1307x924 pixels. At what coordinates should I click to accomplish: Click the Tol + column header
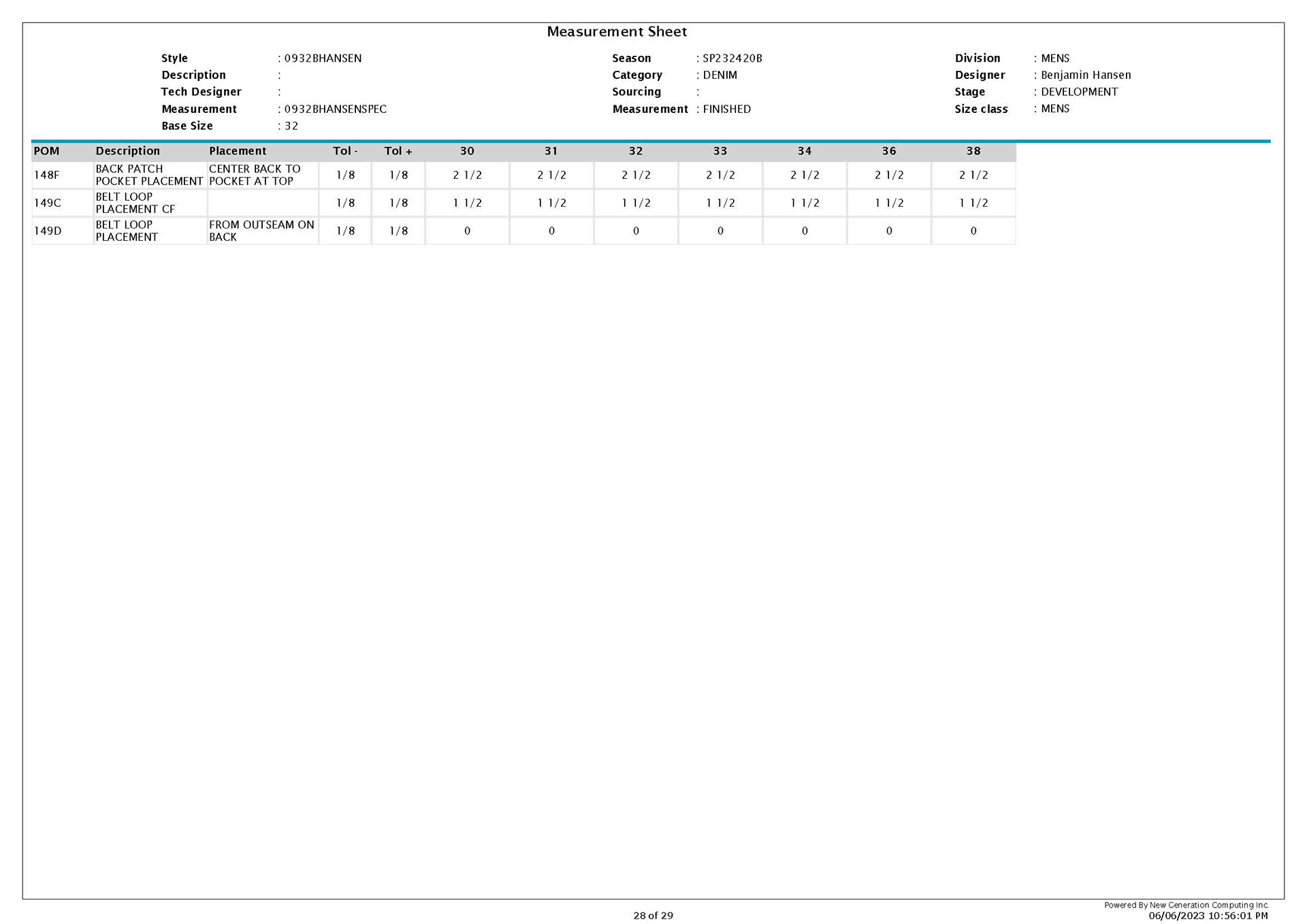[398, 151]
